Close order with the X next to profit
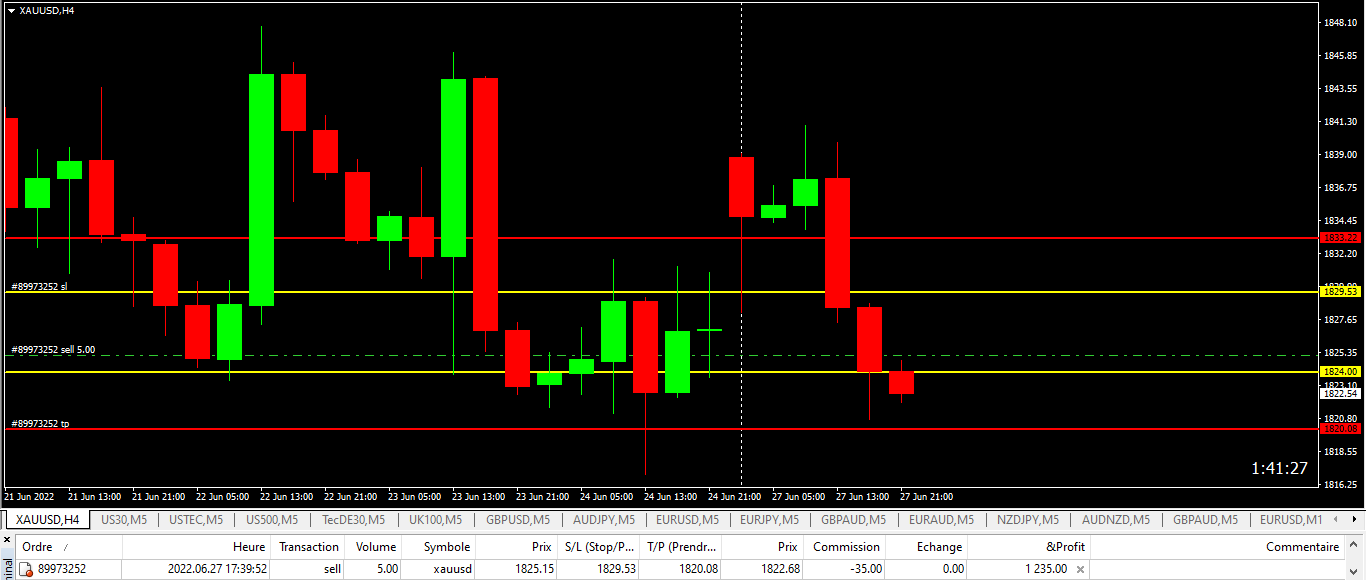The height and width of the screenshot is (580, 1366). 1080,569
